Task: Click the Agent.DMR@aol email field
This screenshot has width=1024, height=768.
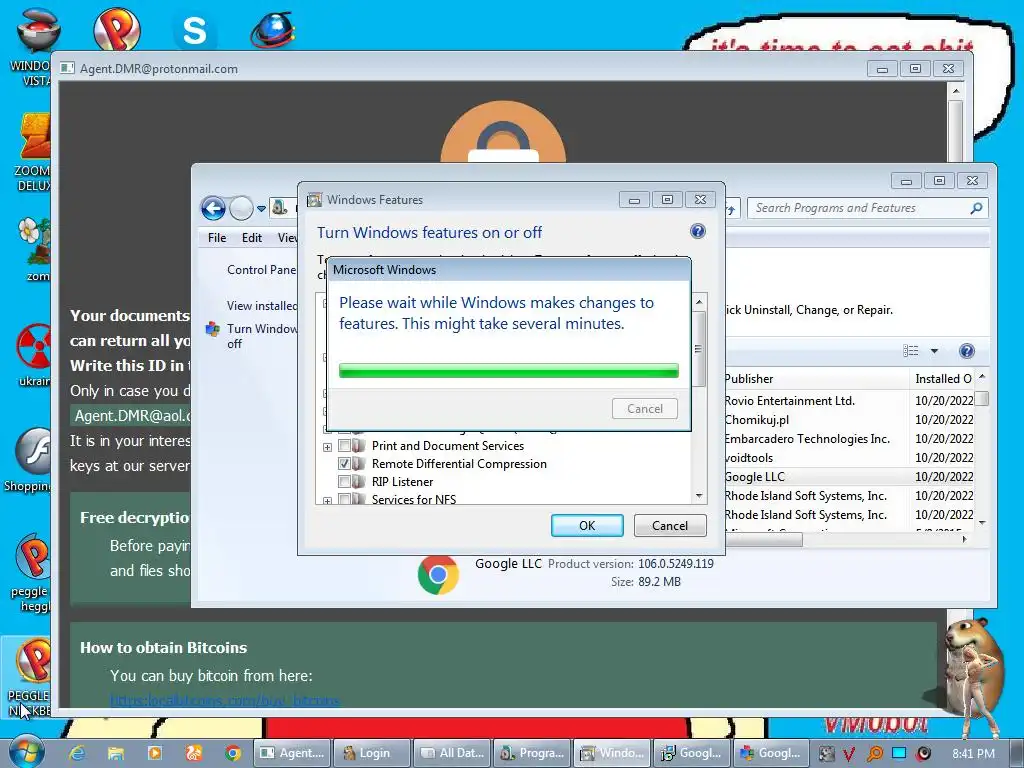Action: click(x=131, y=416)
